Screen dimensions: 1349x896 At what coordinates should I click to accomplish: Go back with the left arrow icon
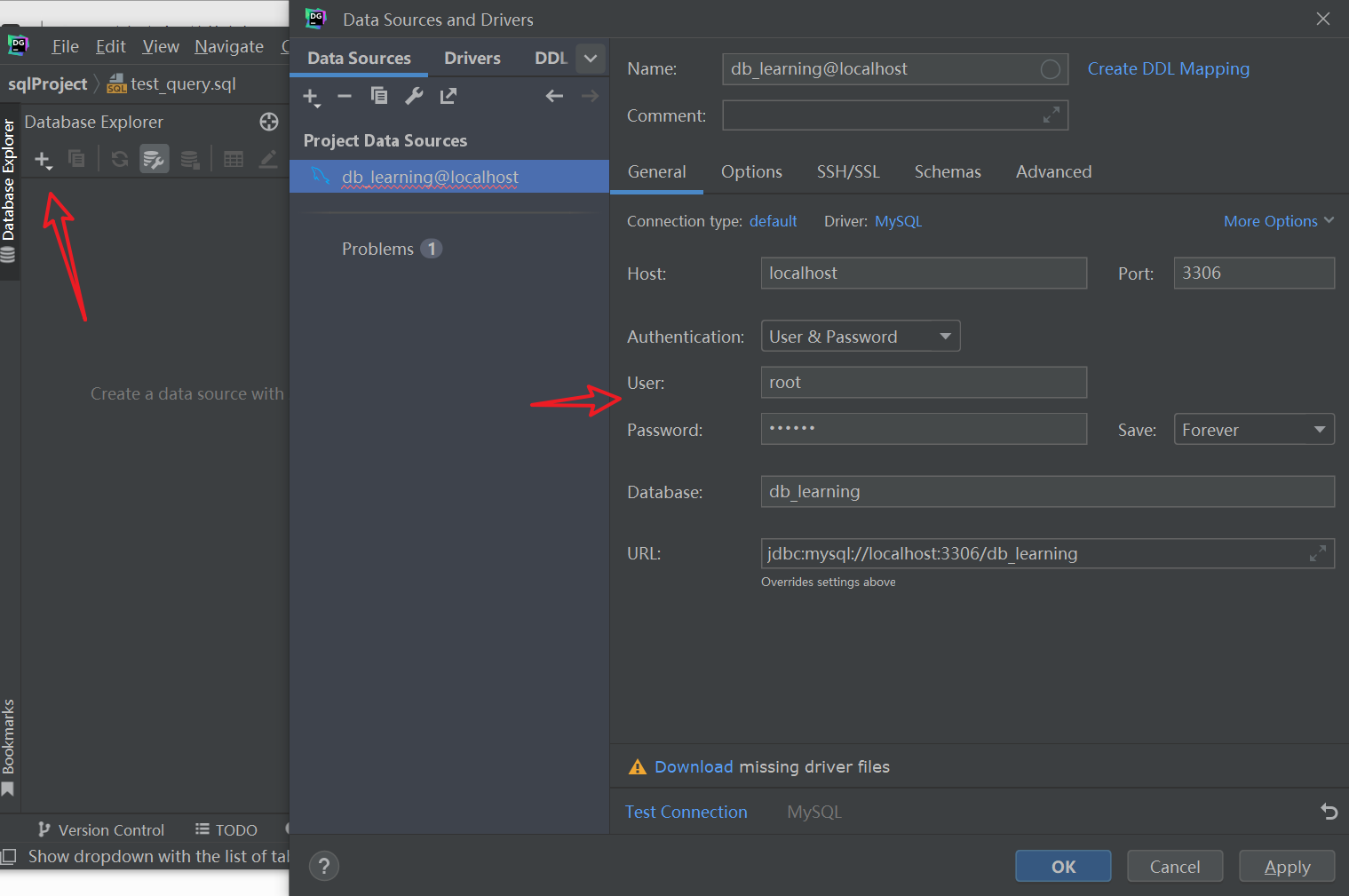click(555, 96)
